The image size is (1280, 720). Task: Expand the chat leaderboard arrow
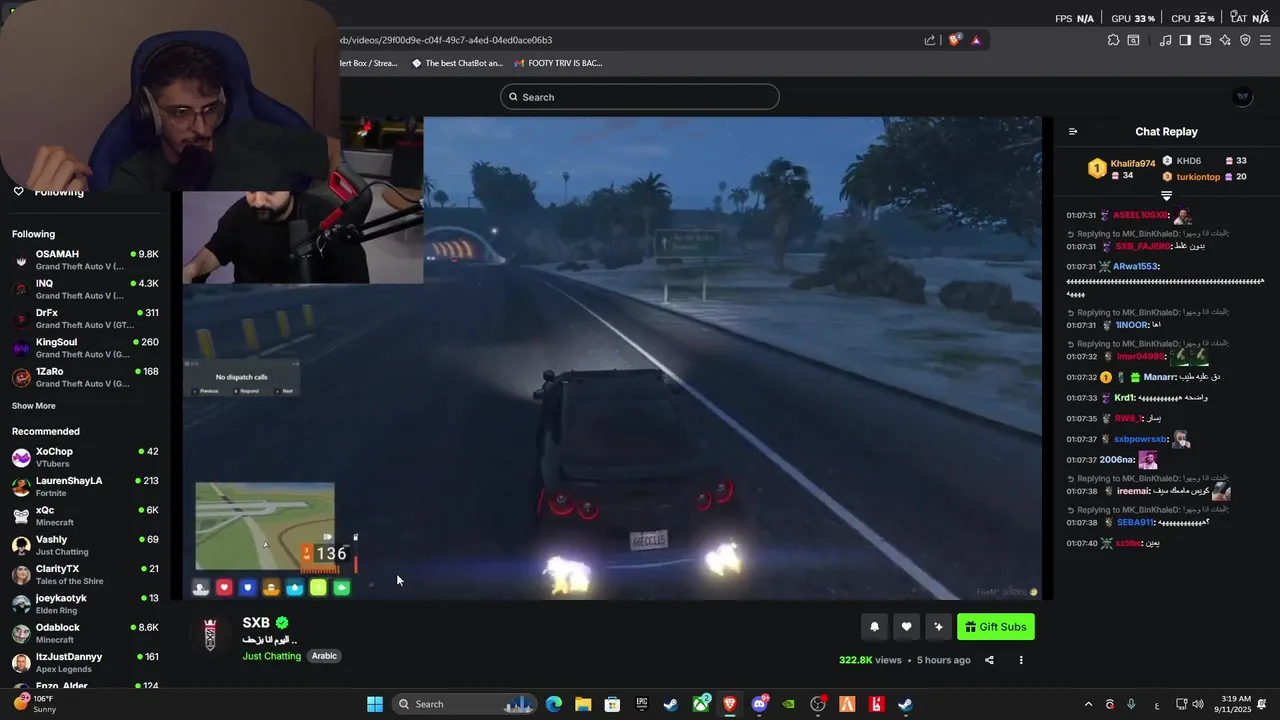coord(1166,195)
